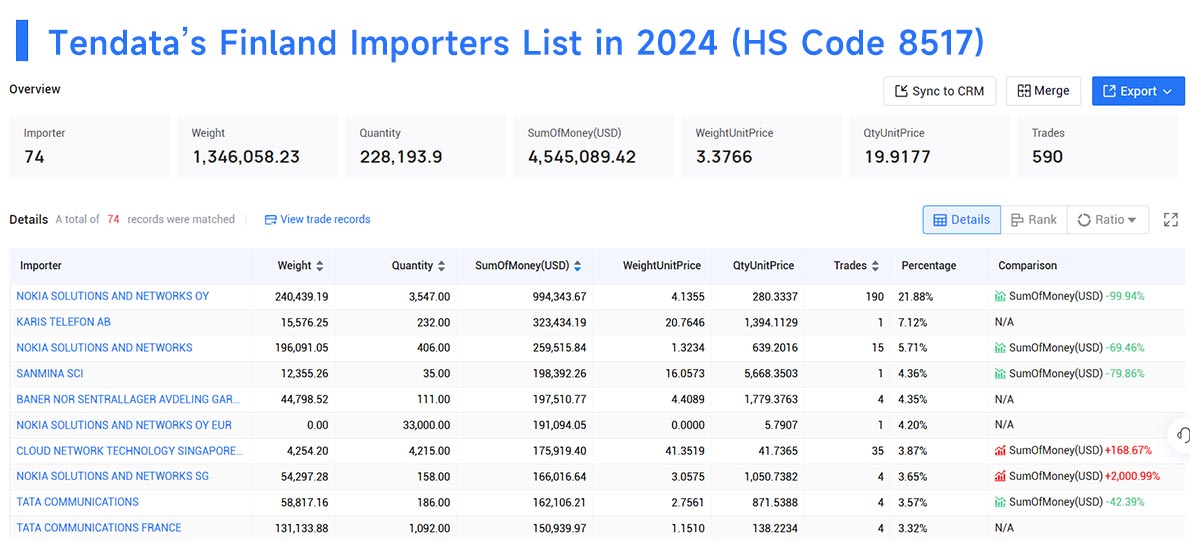The width and height of the screenshot is (1190, 552).
Task: Switch to the Rank view tab
Action: (1034, 219)
